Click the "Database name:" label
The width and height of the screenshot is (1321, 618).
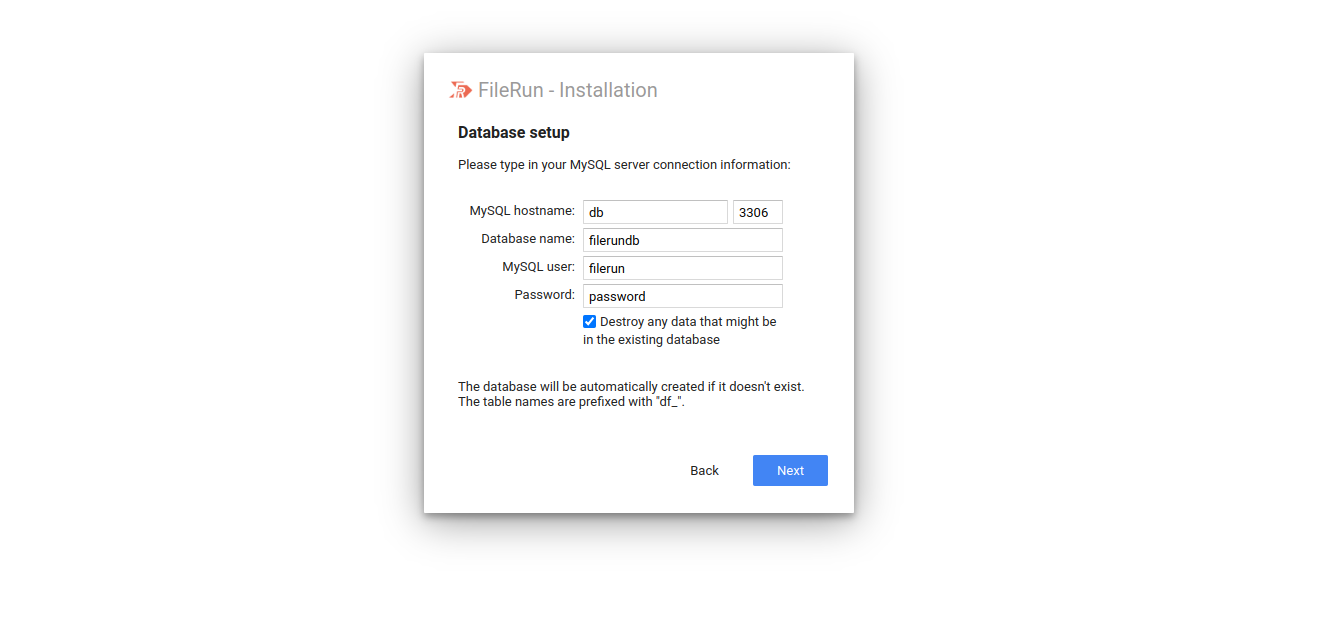pyautogui.click(x=528, y=239)
